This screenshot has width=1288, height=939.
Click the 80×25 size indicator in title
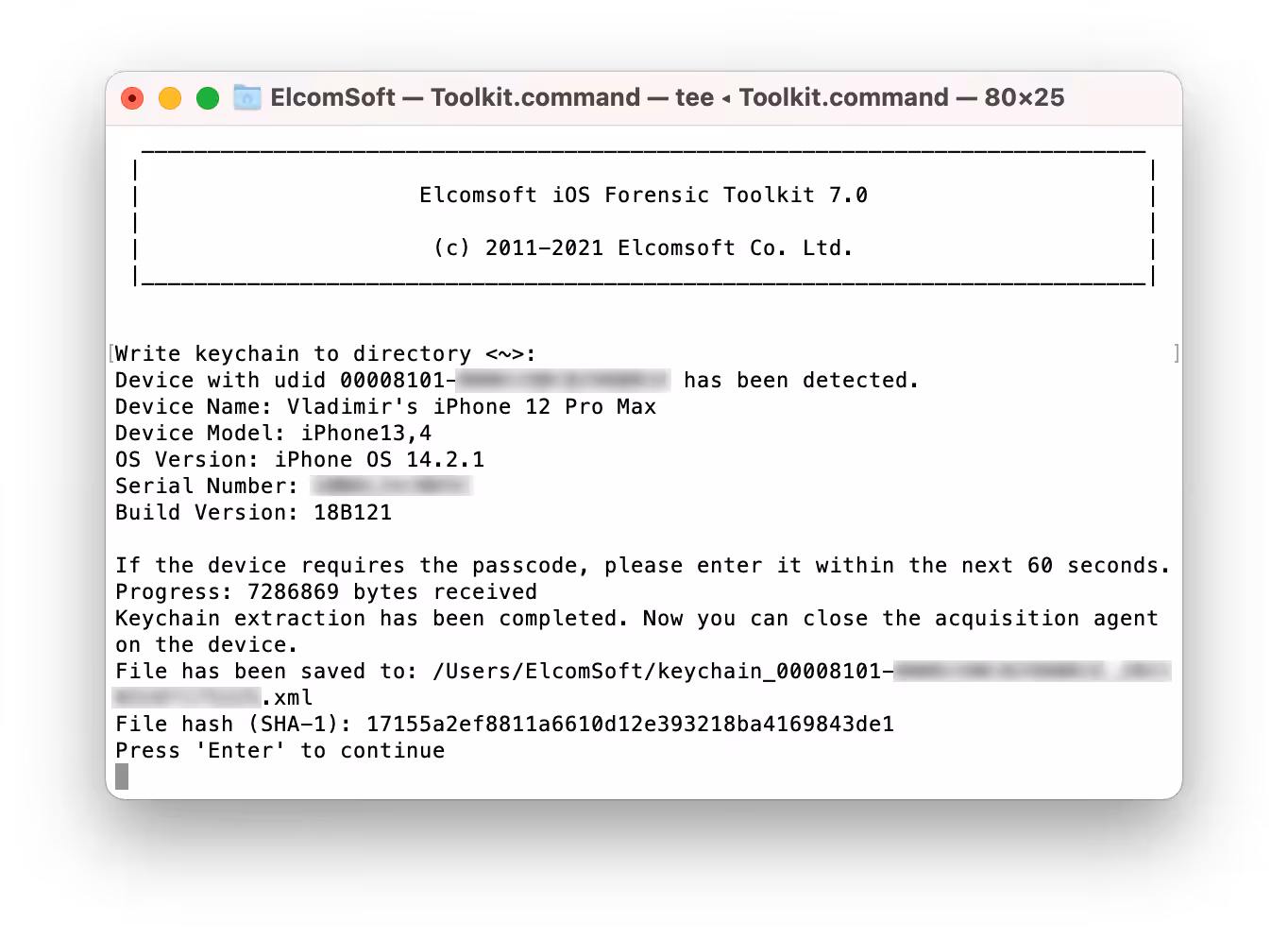click(1025, 97)
